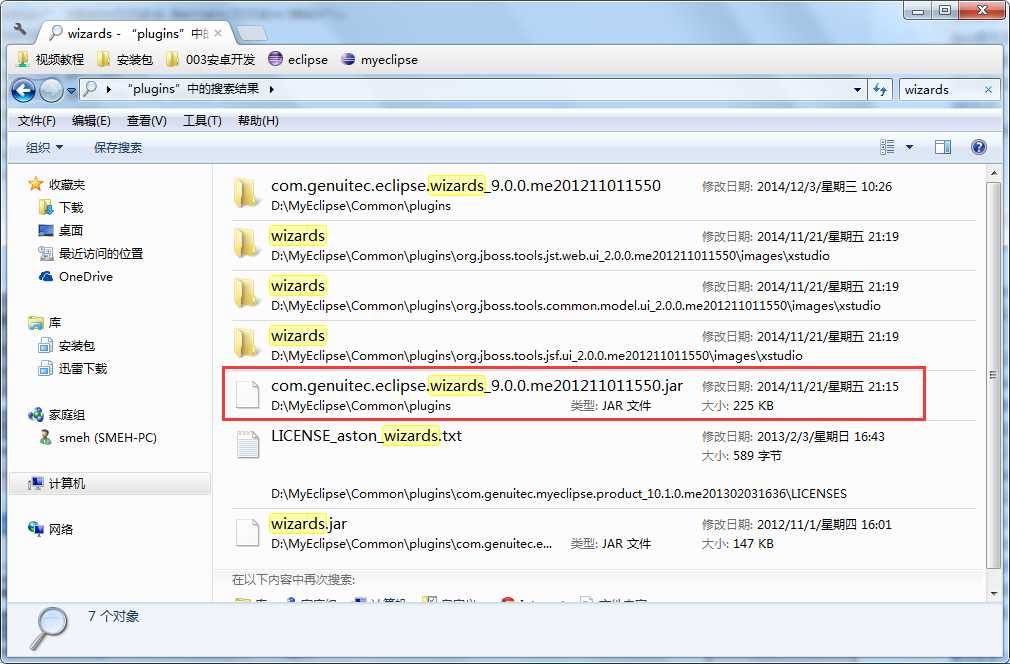Toggle the preview pane icon

(x=941, y=146)
